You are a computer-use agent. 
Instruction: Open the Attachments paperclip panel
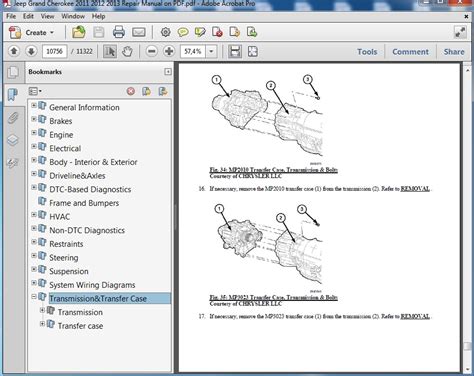[13, 118]
